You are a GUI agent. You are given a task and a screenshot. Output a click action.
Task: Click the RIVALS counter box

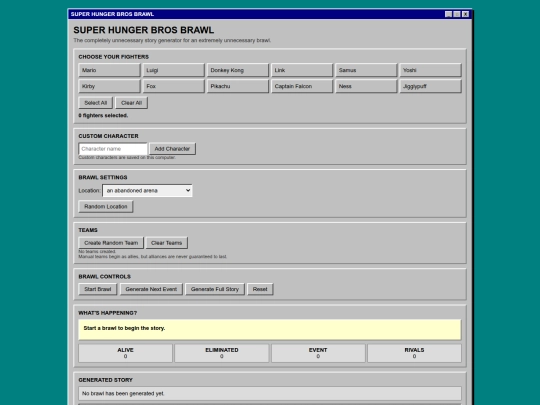point(414,353)
